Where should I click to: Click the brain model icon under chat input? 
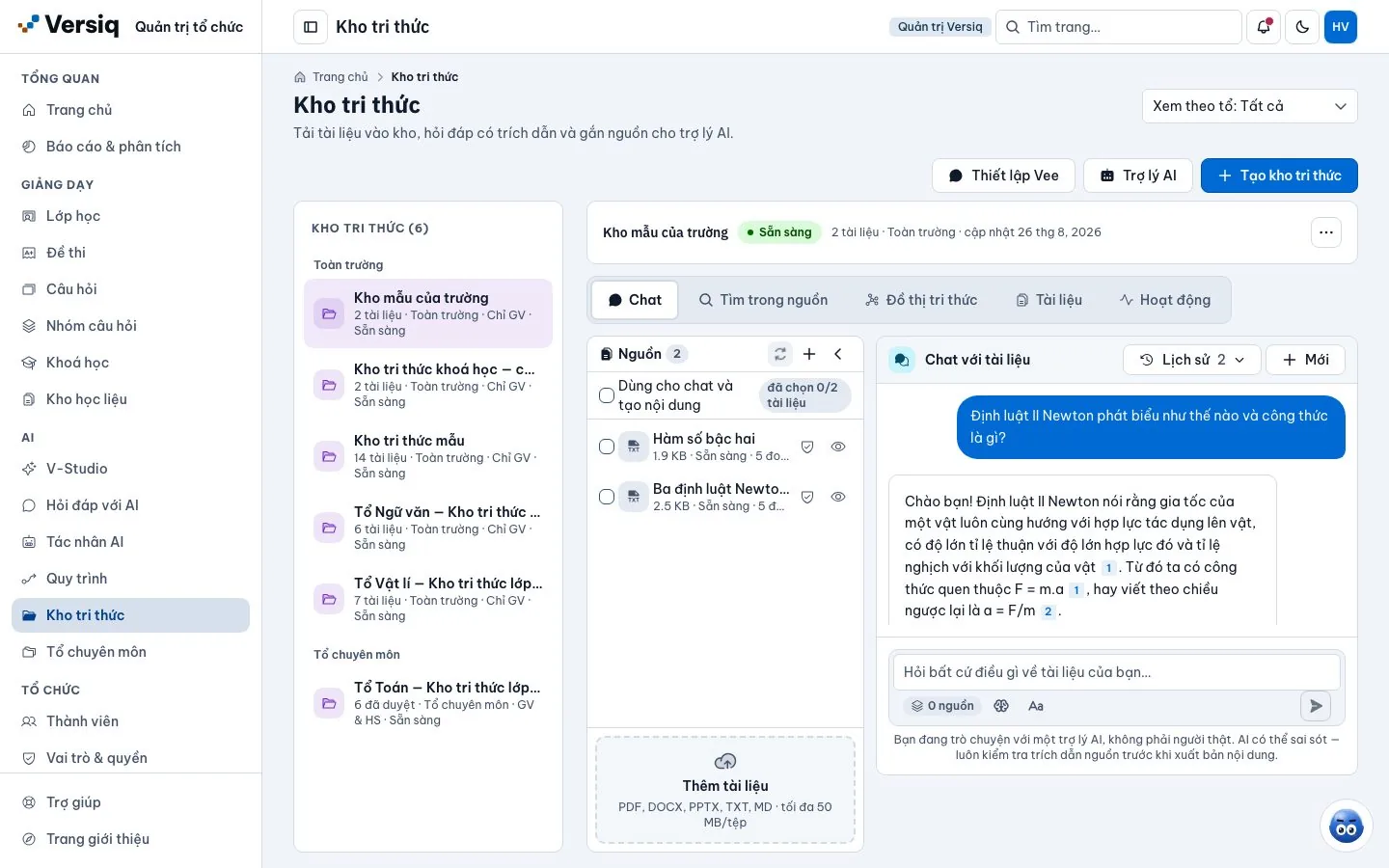[1001, 706]
